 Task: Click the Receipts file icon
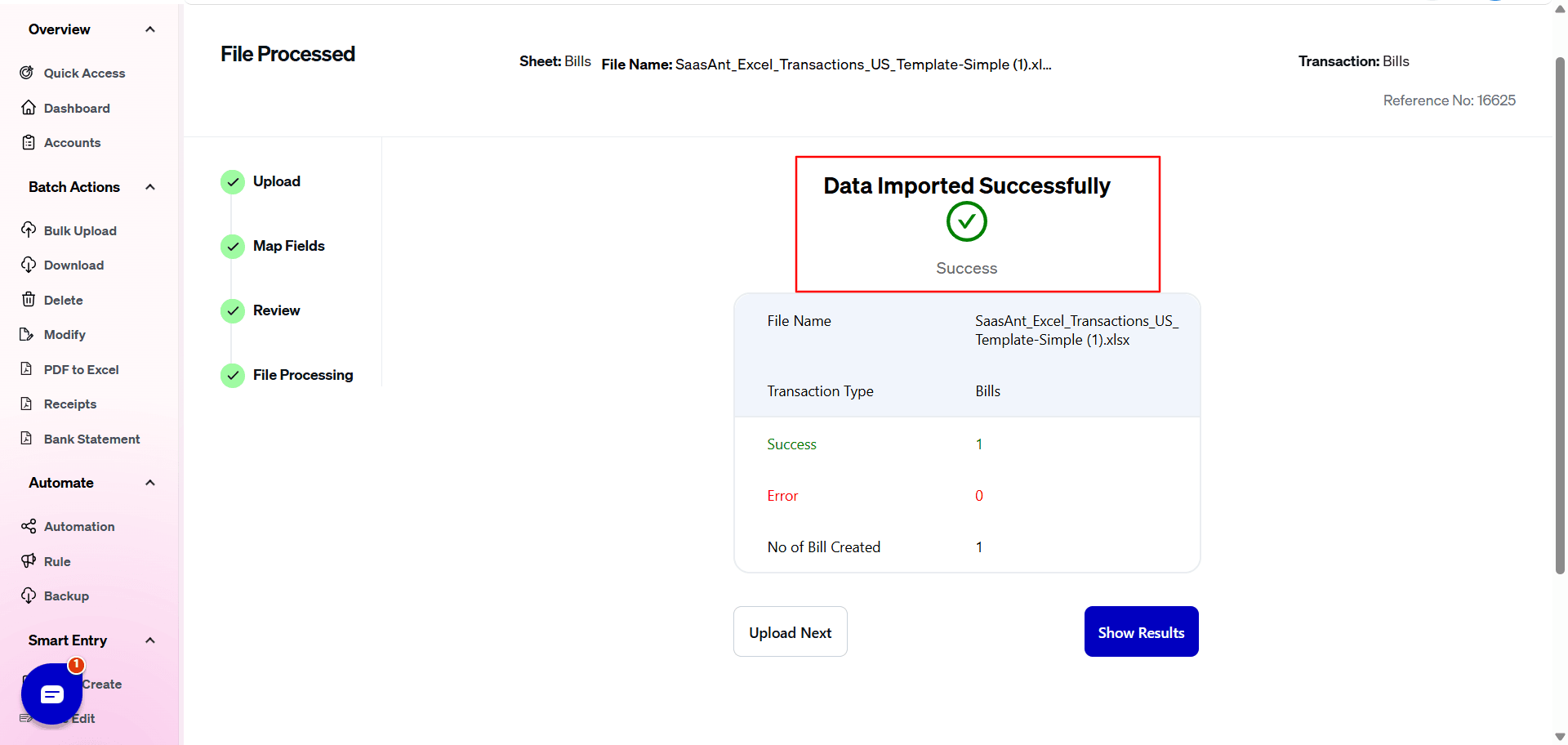[26, 404]
